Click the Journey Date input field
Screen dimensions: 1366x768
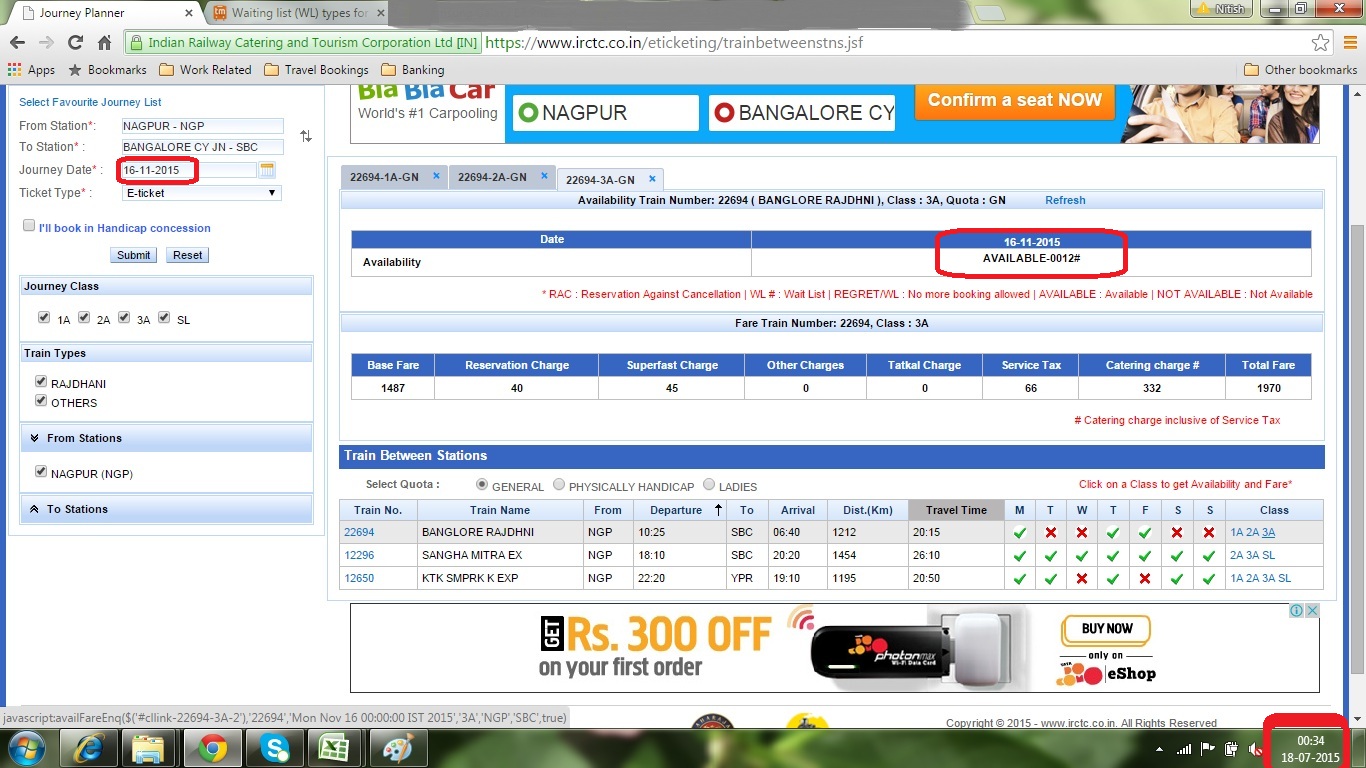(x=189, y=170)
